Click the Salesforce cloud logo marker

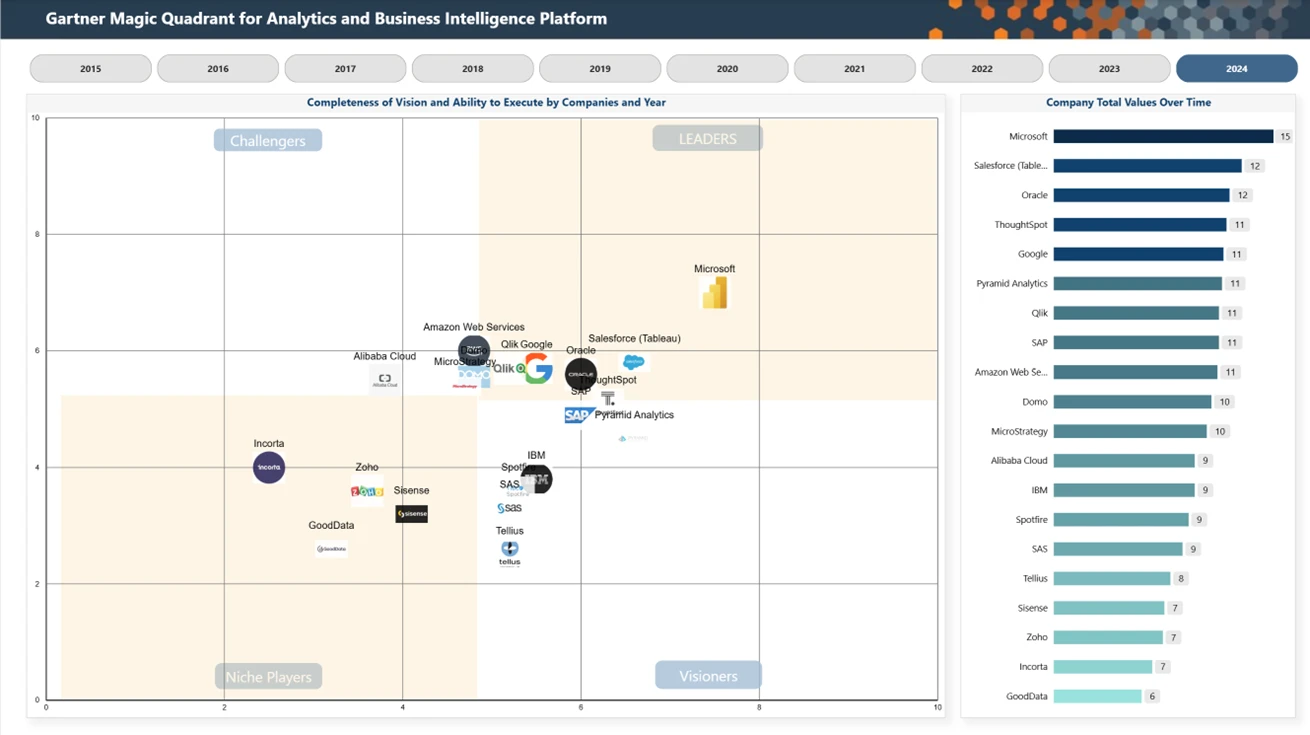(633, 362)
